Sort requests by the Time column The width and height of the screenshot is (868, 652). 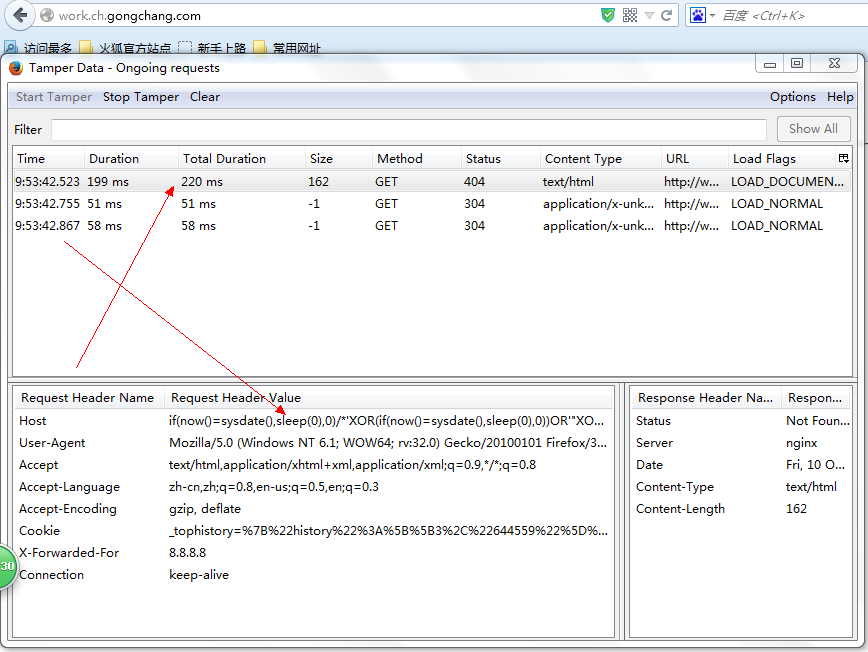49,159
